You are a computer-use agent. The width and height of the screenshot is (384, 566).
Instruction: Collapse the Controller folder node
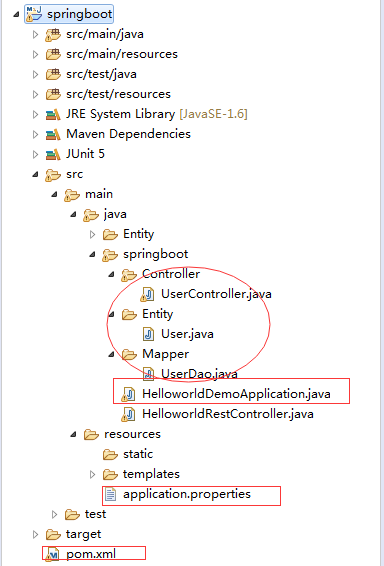[x=112, y=275]
